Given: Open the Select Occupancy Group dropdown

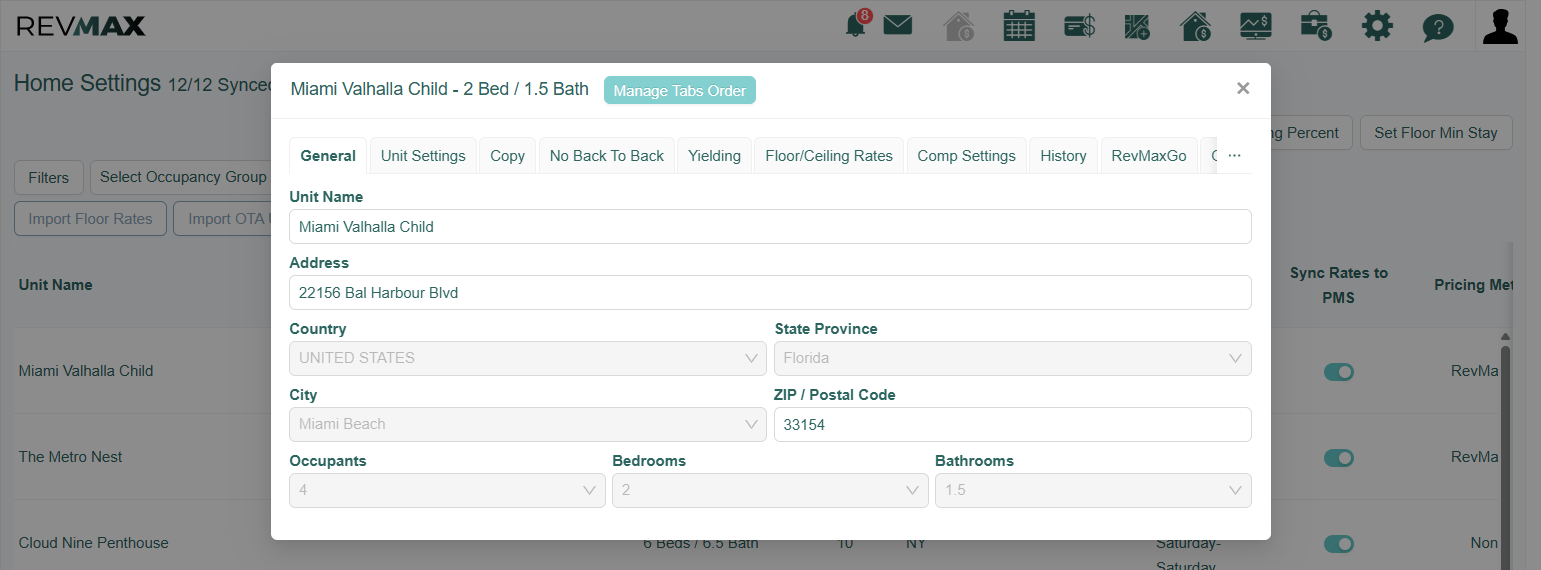Looking at the screenshot, I should point(181,177).
